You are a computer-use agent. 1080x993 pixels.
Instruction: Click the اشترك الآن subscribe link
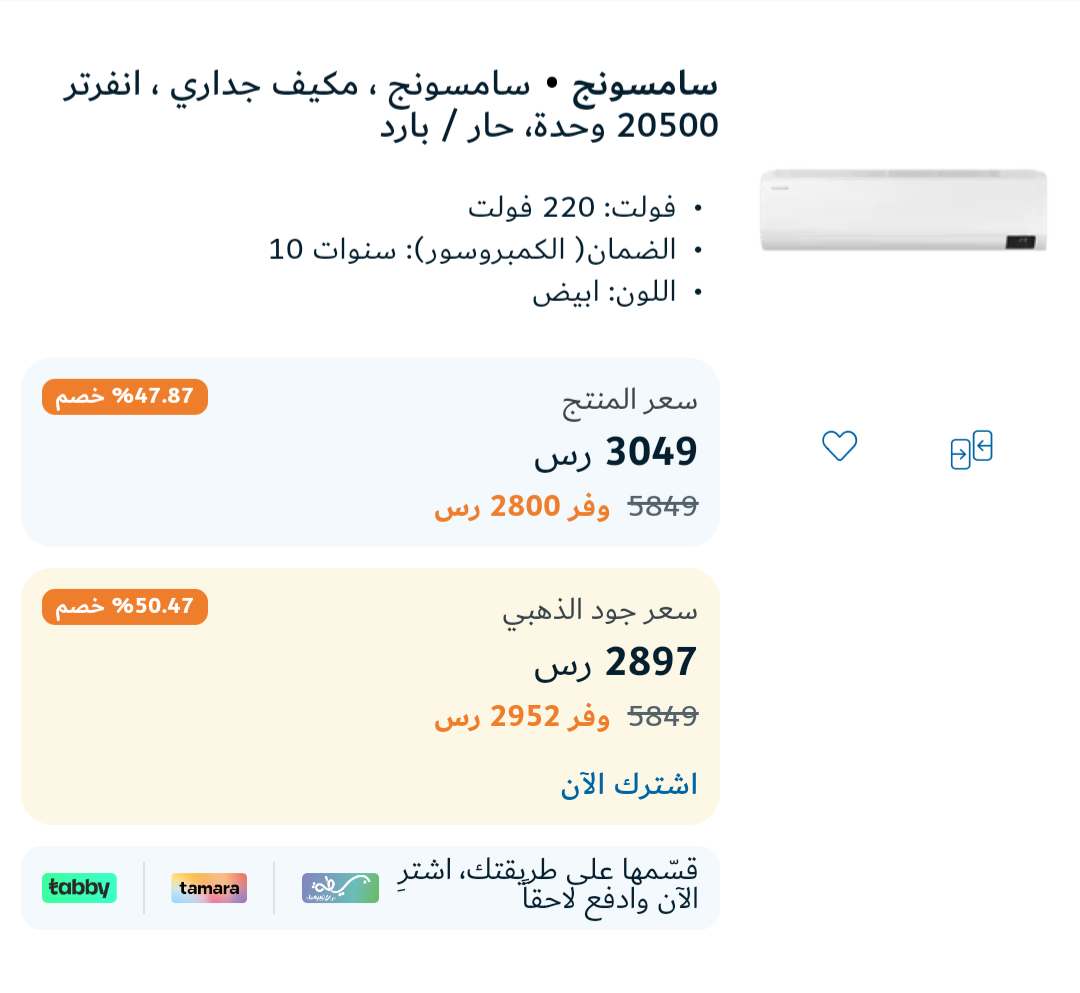click(x=629, y=784)
